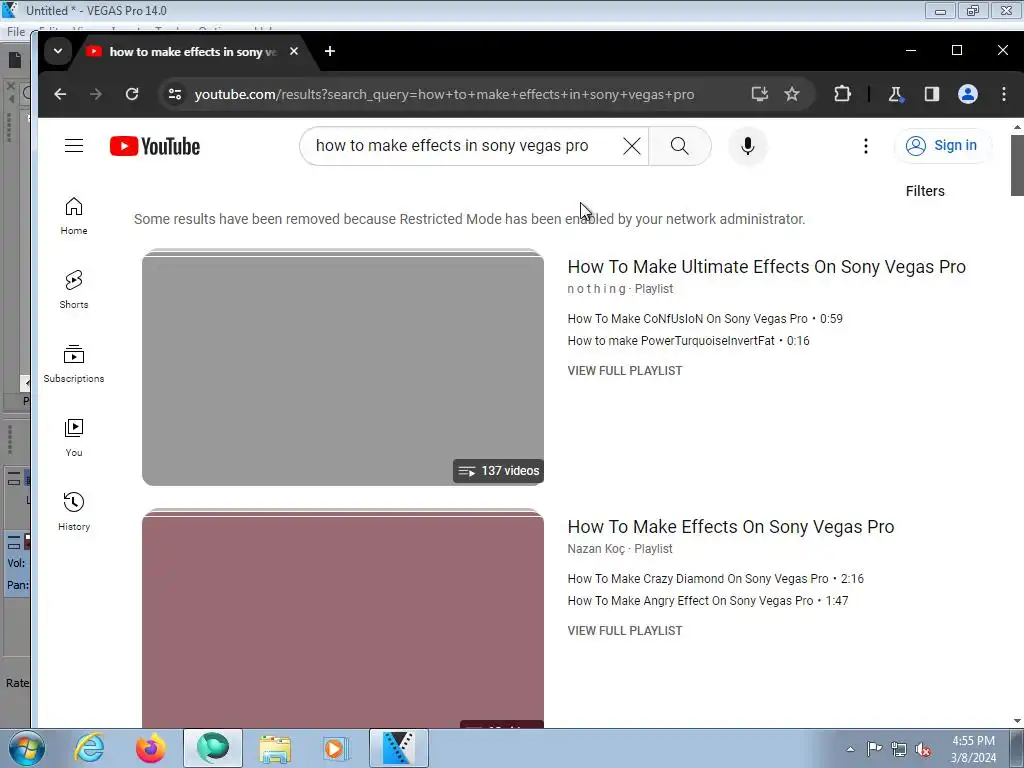Open 'How To Make Effects On Sony' title
The height and width of the screenshot is (768, 1024).
[731, 527]
